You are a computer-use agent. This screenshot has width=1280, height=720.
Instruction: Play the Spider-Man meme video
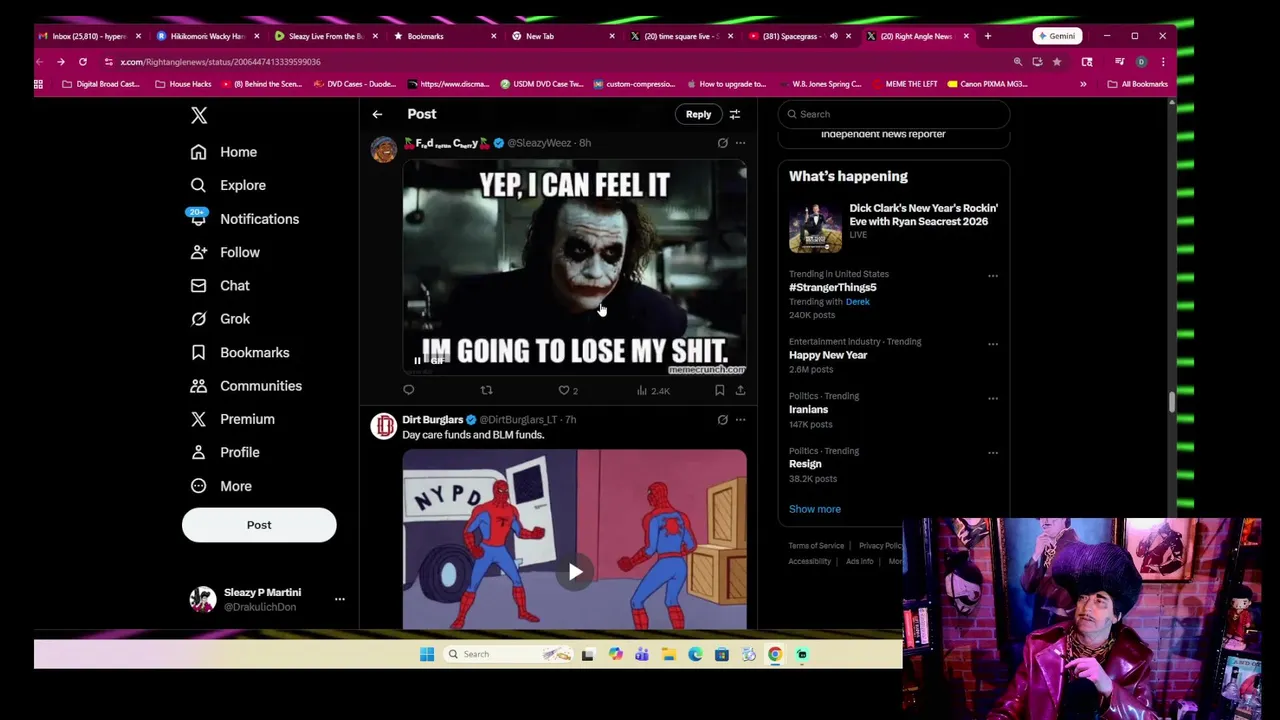tap(575, 572)
